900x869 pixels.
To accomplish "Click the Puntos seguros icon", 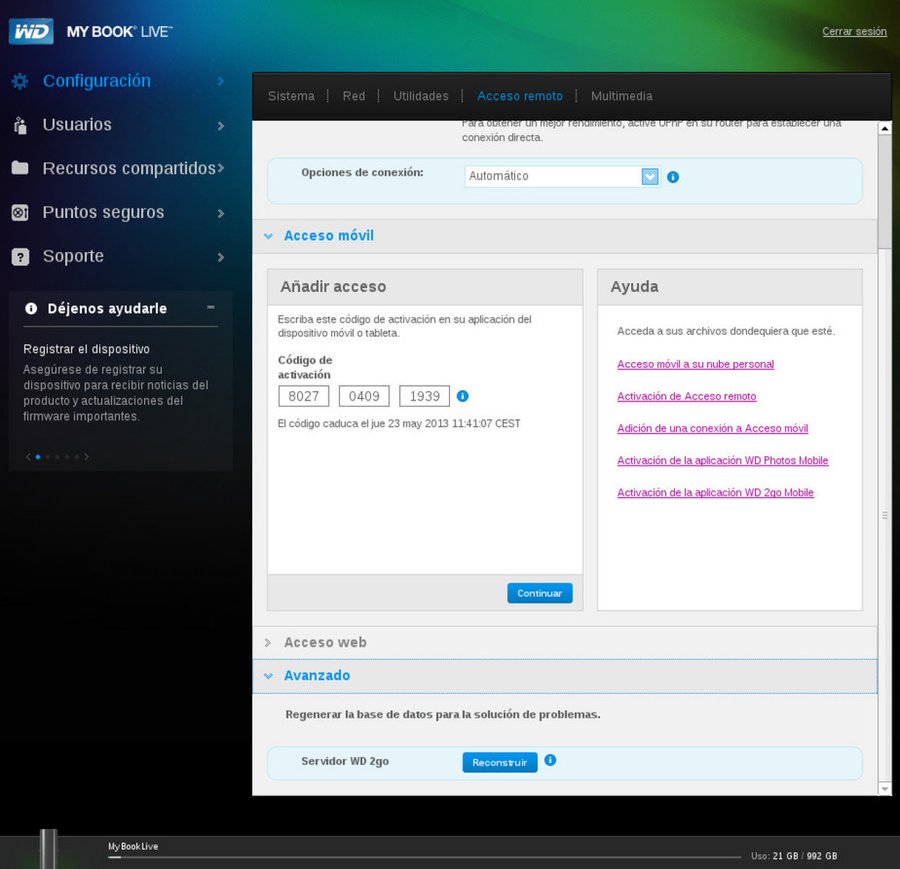I will 20,212.
